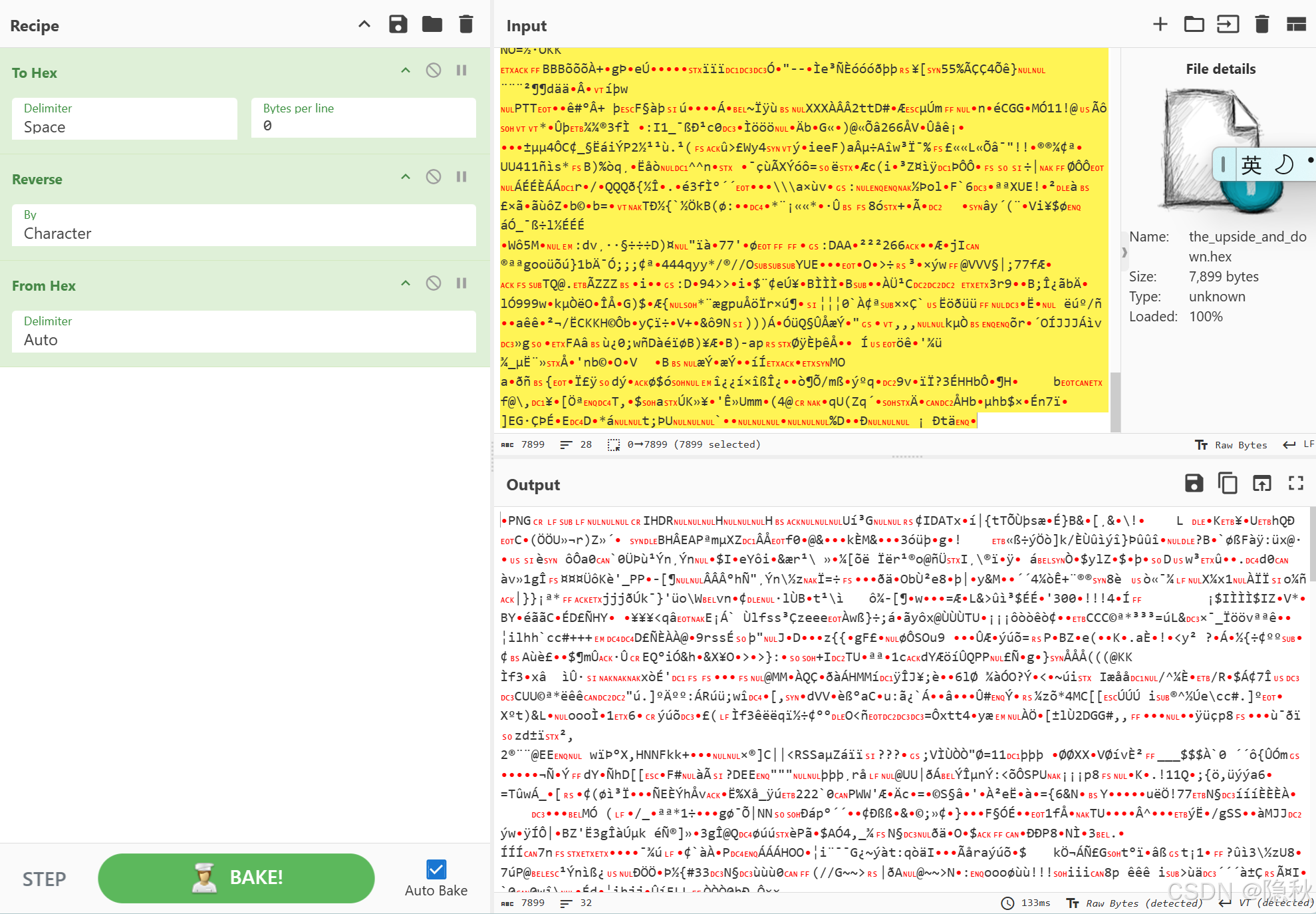
Task: Edit the Bytes per line field
Action: coord(363,126)
